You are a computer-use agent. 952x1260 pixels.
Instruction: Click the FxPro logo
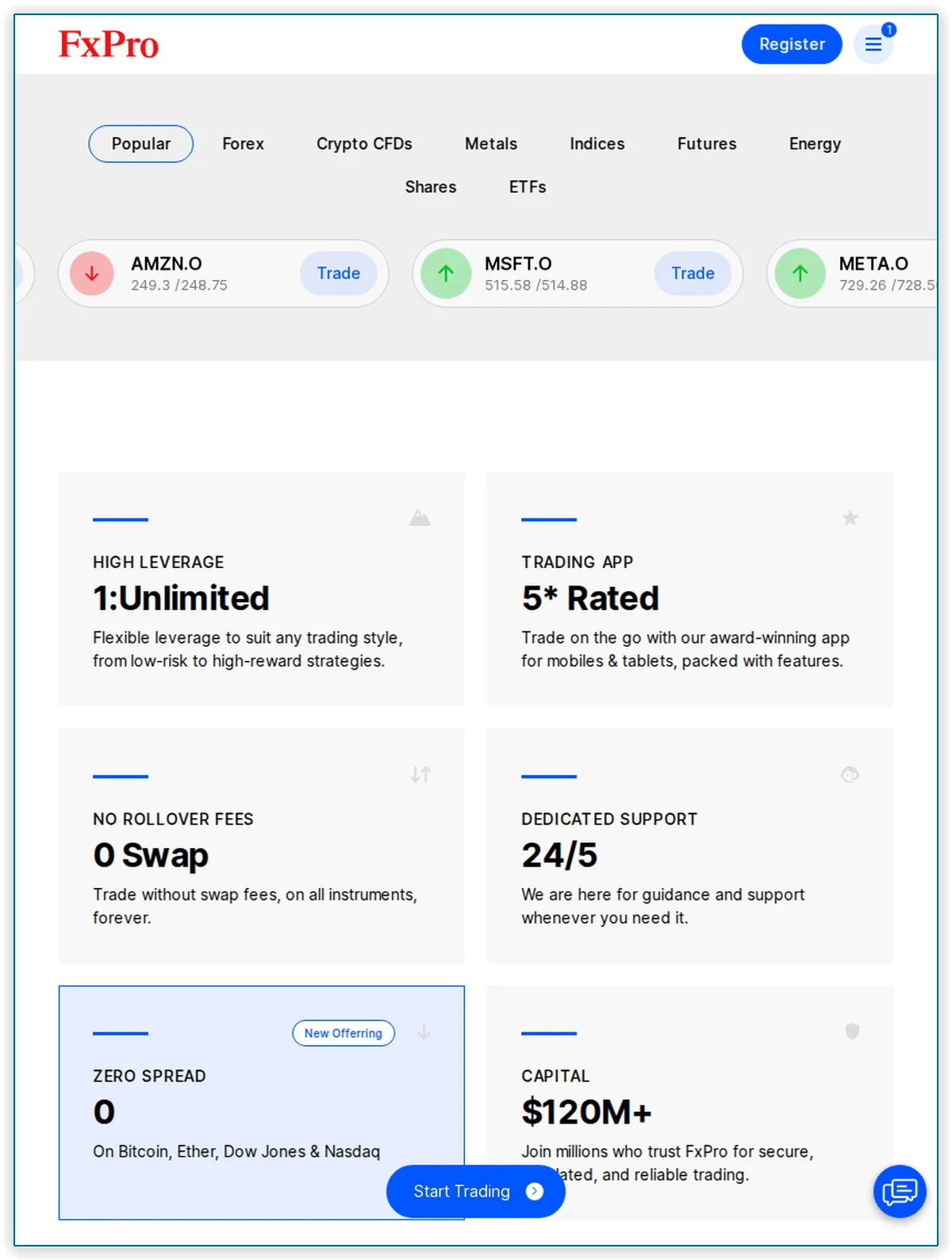coord(109,44)
